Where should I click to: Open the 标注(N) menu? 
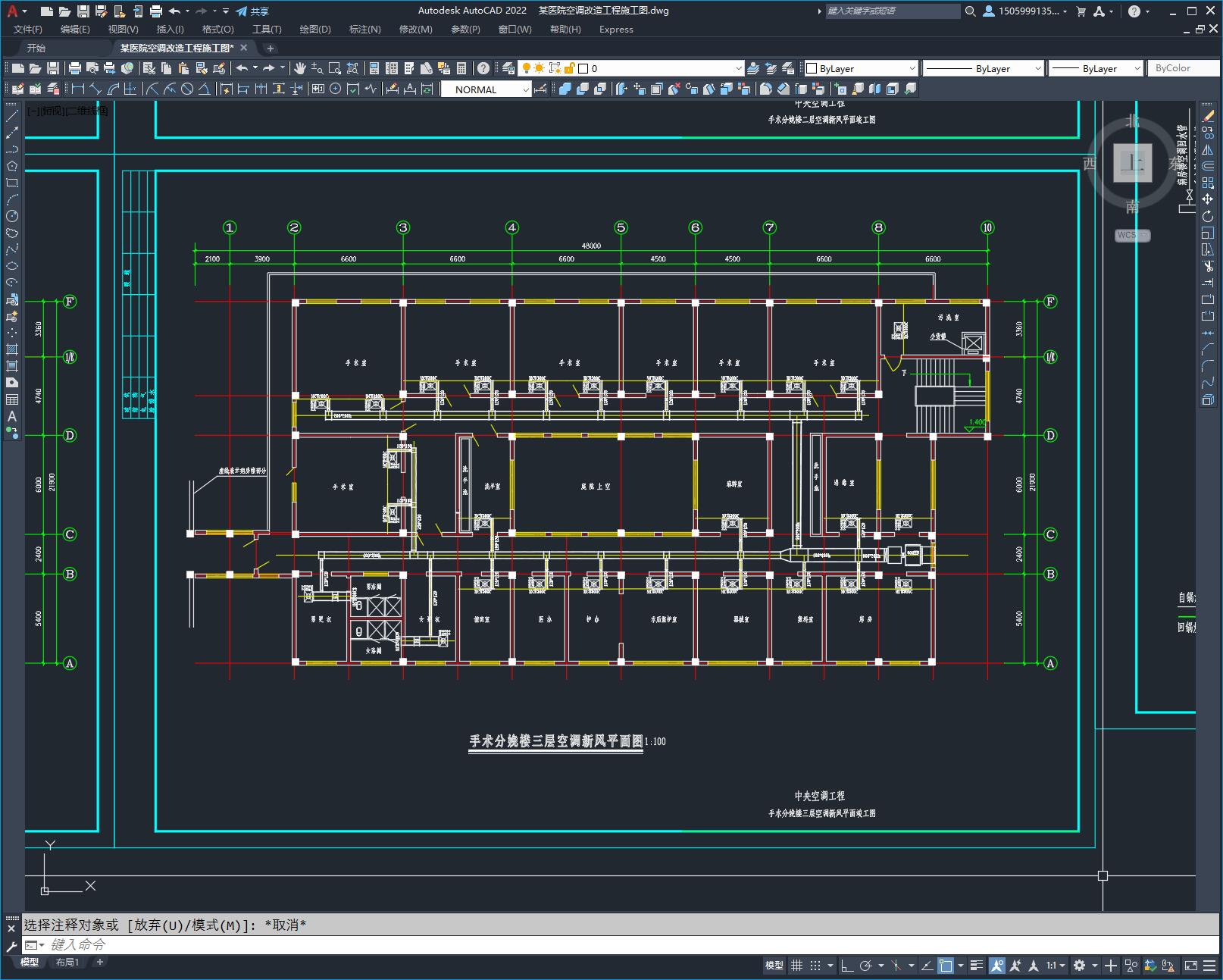pos(364,29)
